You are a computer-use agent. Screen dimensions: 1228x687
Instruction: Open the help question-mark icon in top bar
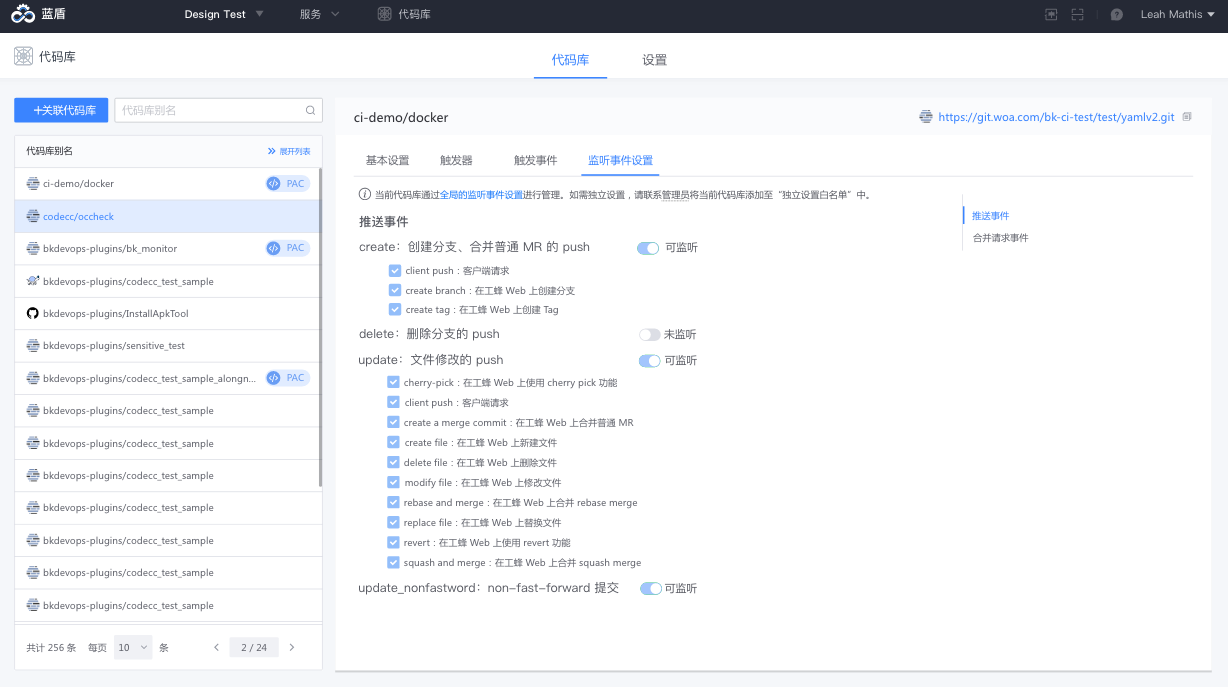(x=1116, y=14)
